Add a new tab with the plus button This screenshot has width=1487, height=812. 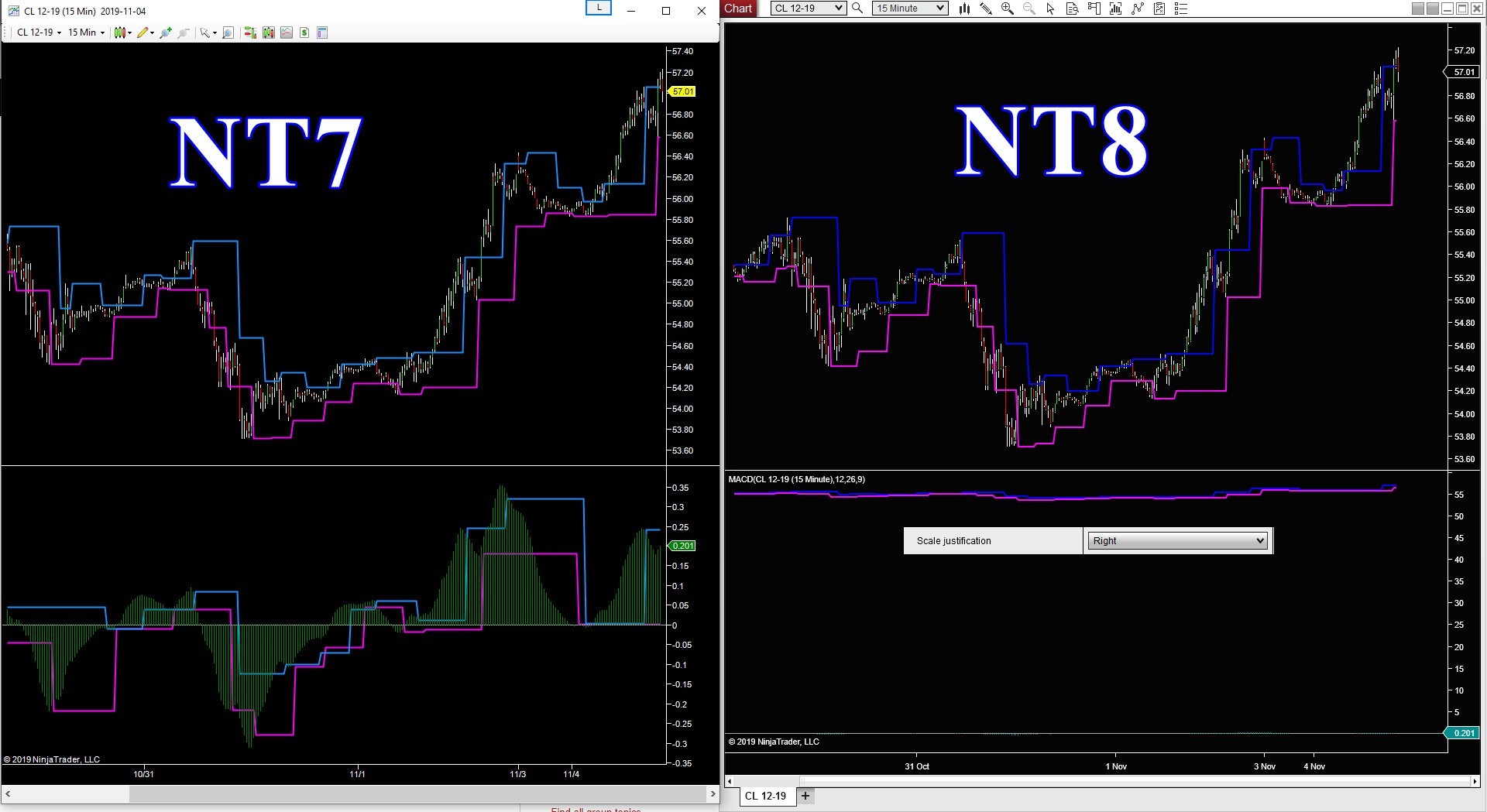click(x=805, y=796)
